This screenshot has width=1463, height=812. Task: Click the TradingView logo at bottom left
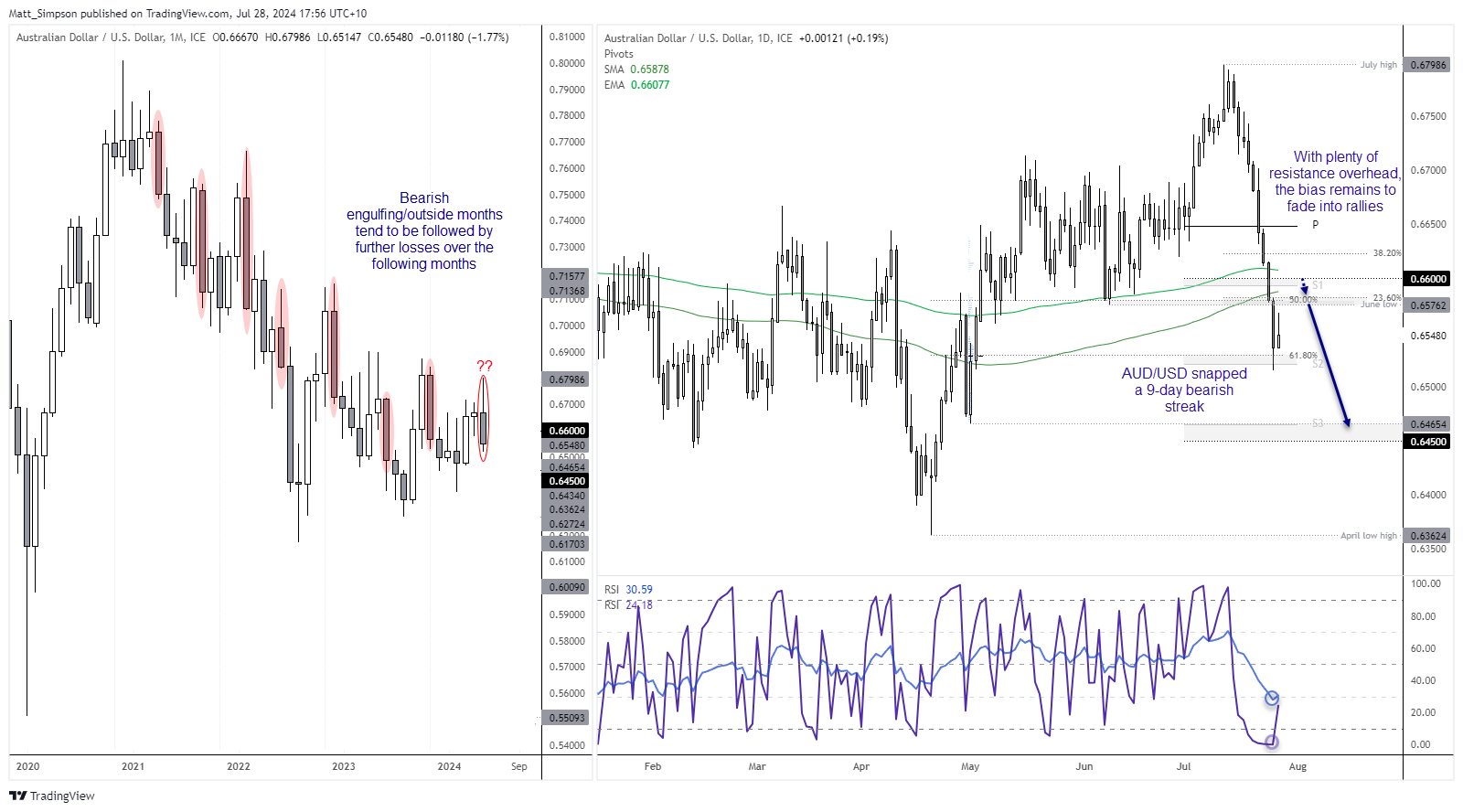pyautogui.click(x=52, y=796)
